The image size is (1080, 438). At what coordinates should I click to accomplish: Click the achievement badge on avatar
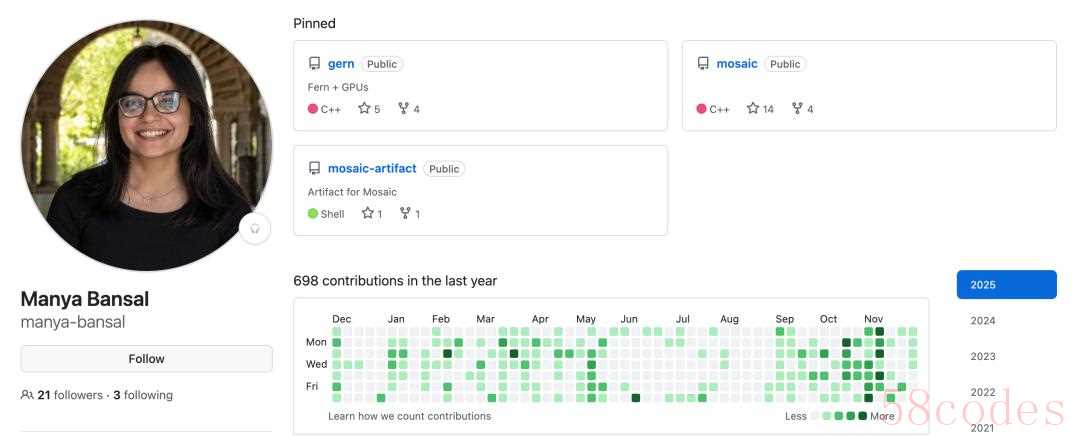click(x=255, y=228)
